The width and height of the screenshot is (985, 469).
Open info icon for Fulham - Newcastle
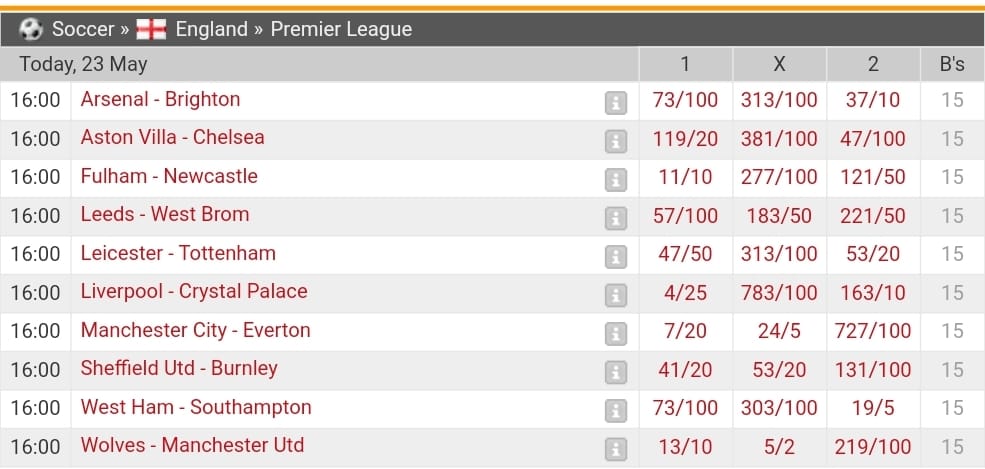pos(616,180)
